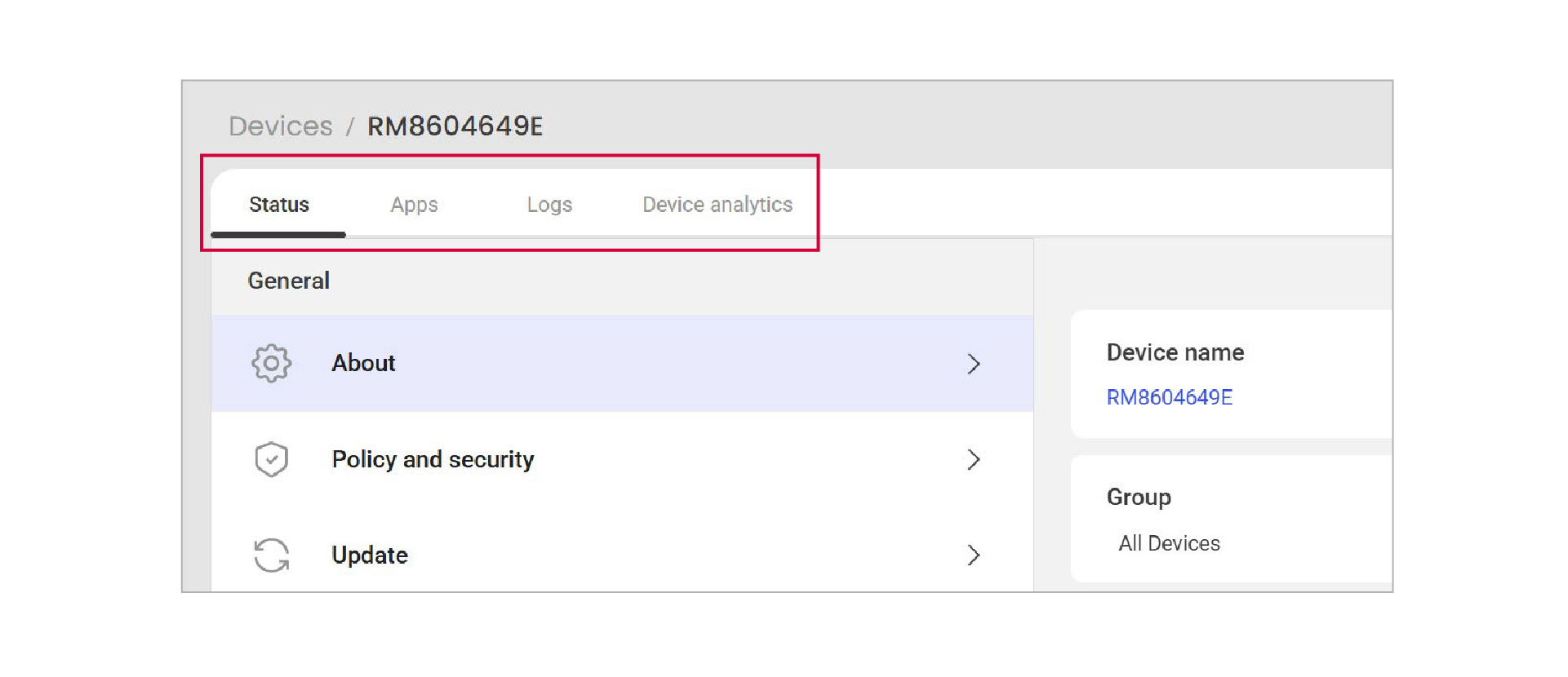The width and height of the screenshot is (1568, 677).
Task: Click the RM8604649E breadcrumb title
Action: pyautogui.click(x=455, y=126)
